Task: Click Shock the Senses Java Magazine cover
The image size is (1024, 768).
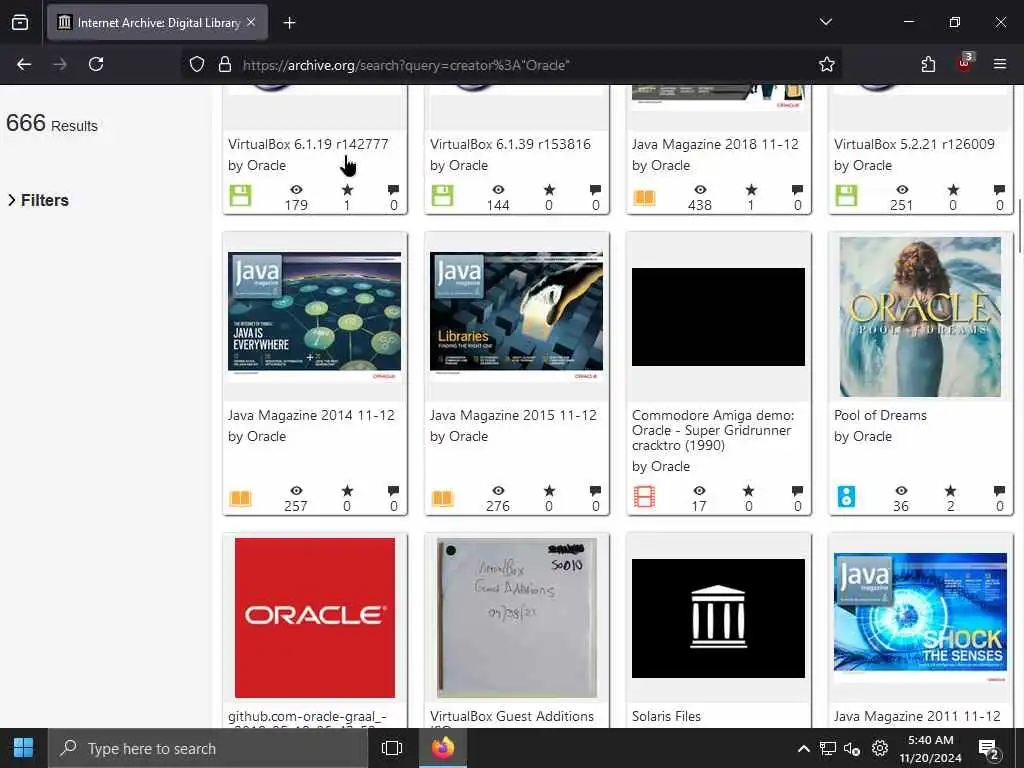Action: tap(920, 618)
